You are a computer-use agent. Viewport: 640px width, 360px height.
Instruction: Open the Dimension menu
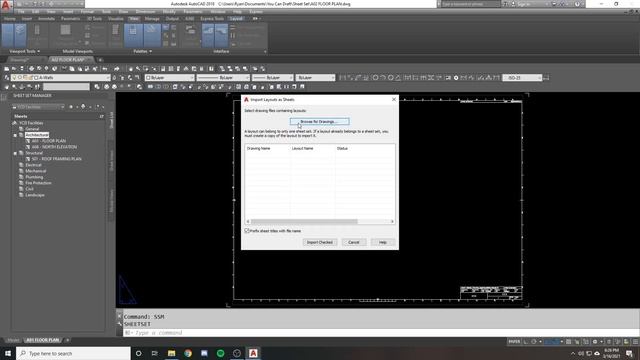(145, 12)
